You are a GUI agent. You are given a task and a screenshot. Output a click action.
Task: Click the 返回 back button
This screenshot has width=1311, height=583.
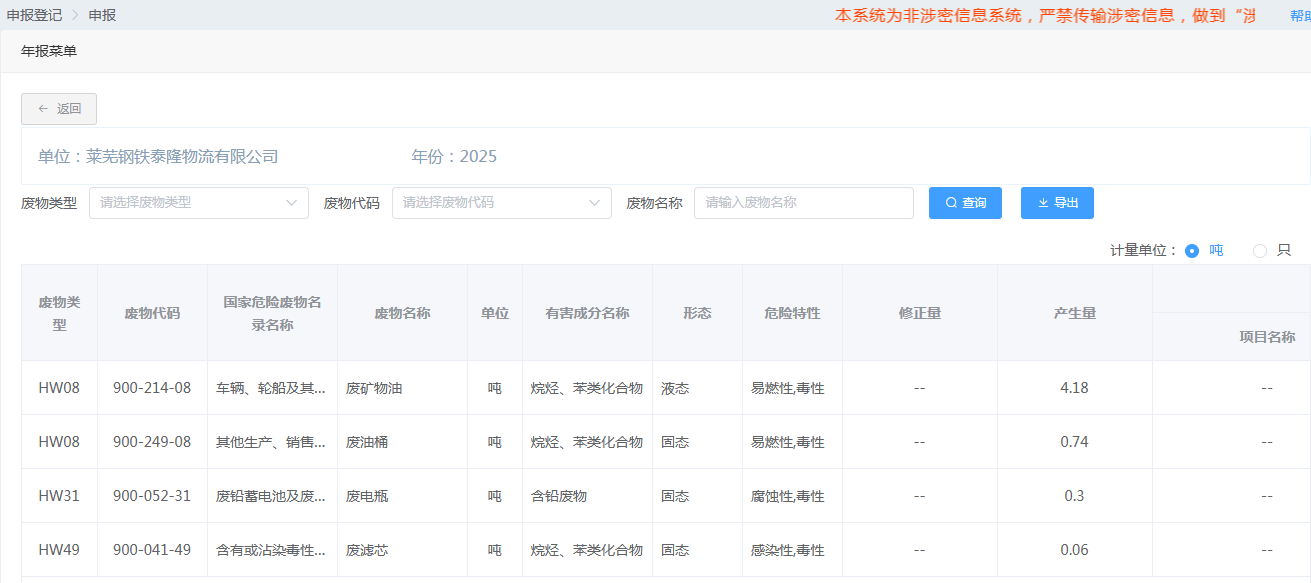59,109
